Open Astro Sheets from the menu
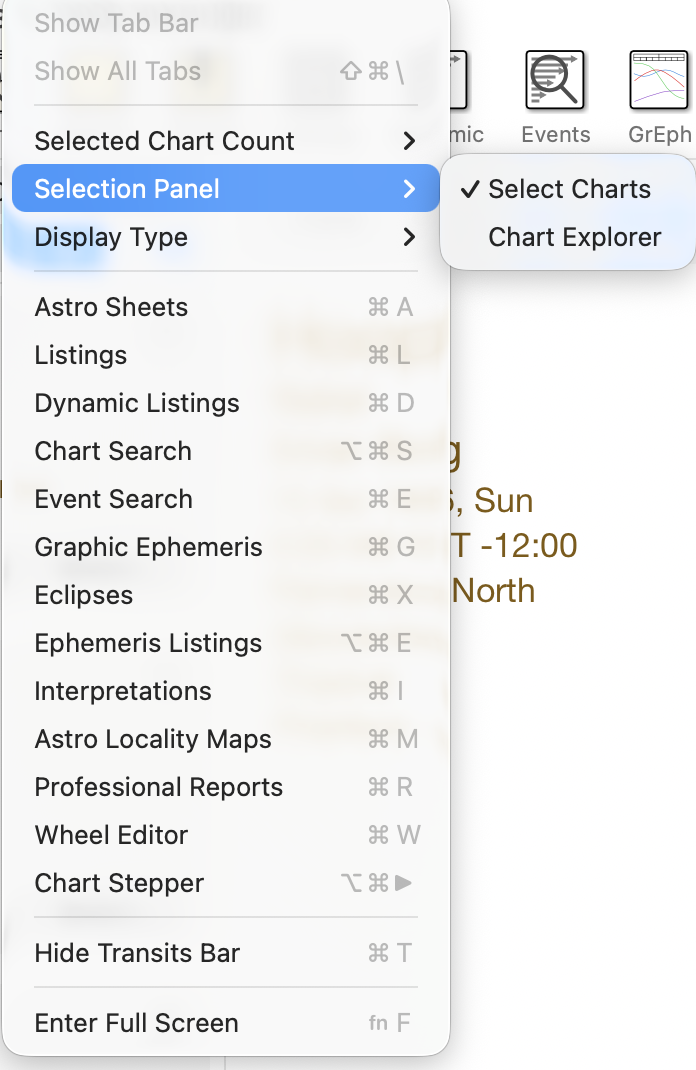Viewport: 696px width, 1070px height. tap(111, 307)
